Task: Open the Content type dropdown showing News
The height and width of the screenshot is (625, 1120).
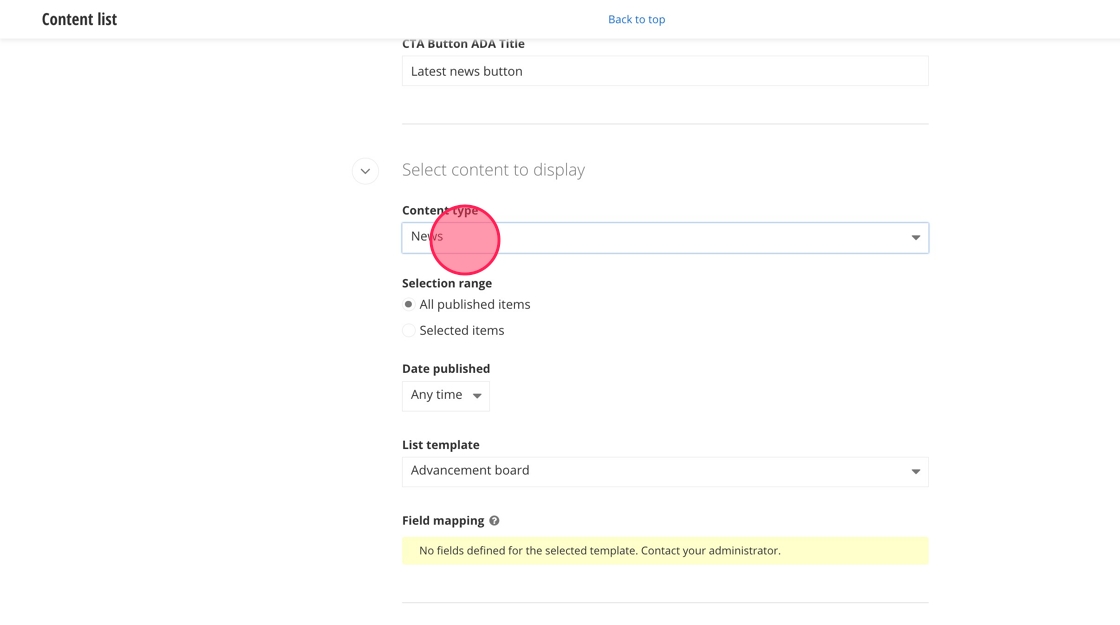Action: tap(665, 238)
